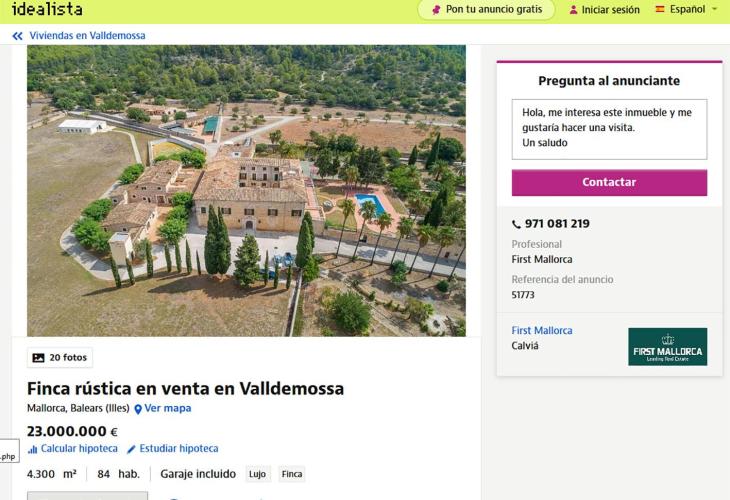Click the Contactar button
The image size is (730, 500).
609,182
